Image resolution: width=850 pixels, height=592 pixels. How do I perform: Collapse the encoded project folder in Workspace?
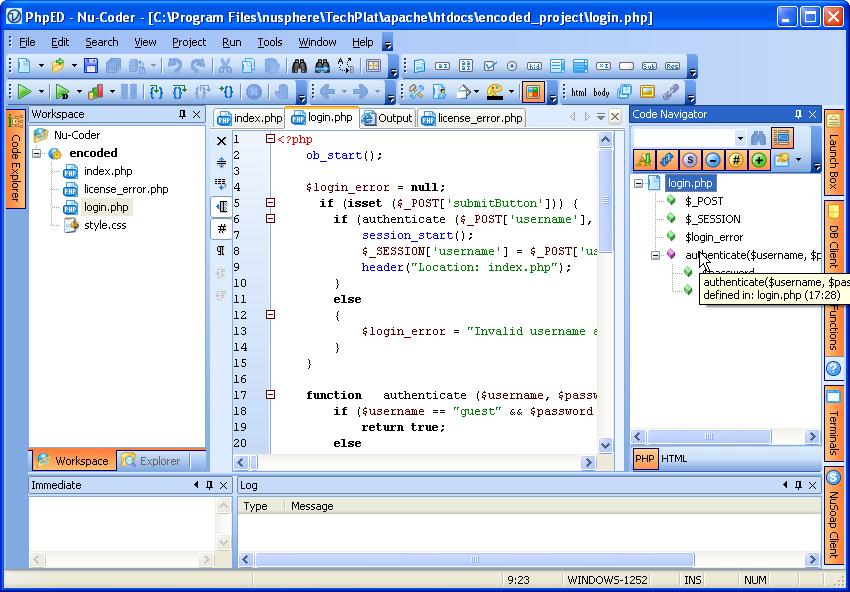pos(37,154)
